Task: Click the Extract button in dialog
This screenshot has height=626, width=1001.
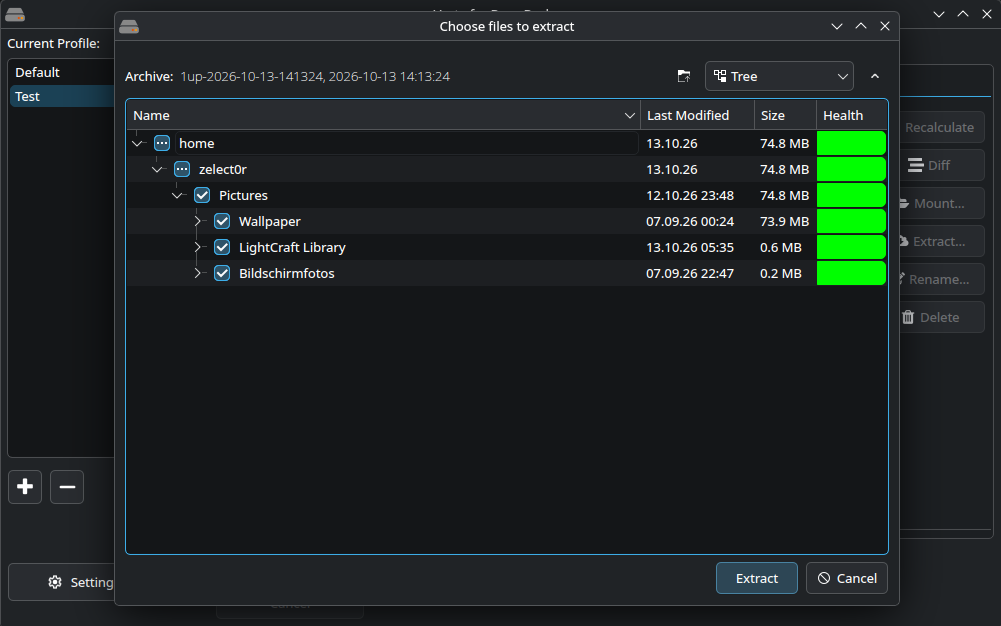Action: (x=756, y=578)
